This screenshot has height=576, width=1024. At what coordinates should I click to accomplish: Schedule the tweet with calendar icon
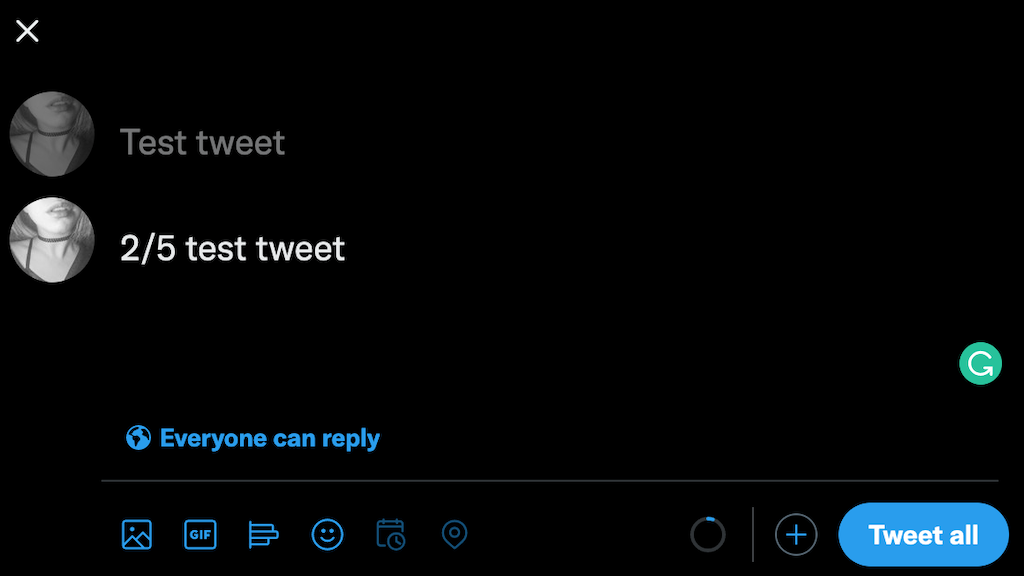[391, 535]
